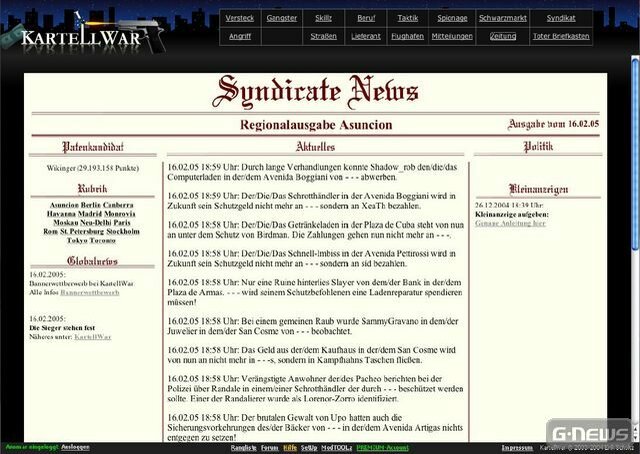This screenshot has width=640, height=454.
Task: Open the KartellWar link under Globalnews
Action: pos(93,337)
